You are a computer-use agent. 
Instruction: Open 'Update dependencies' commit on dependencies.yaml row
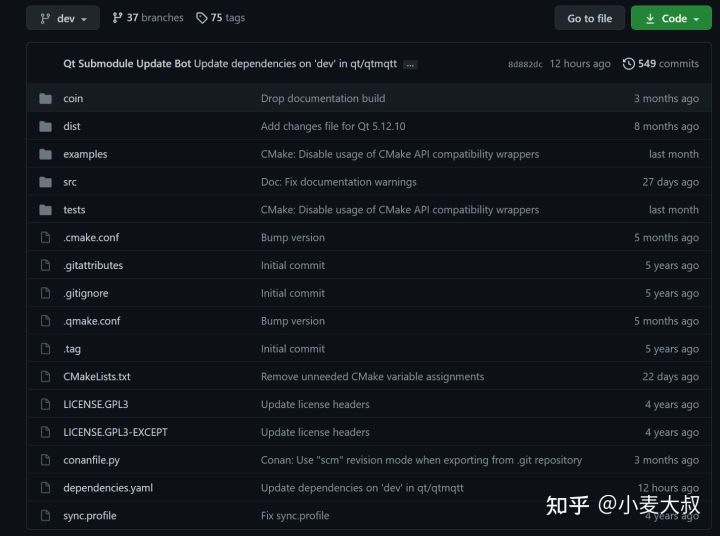[x=362, y=488]
